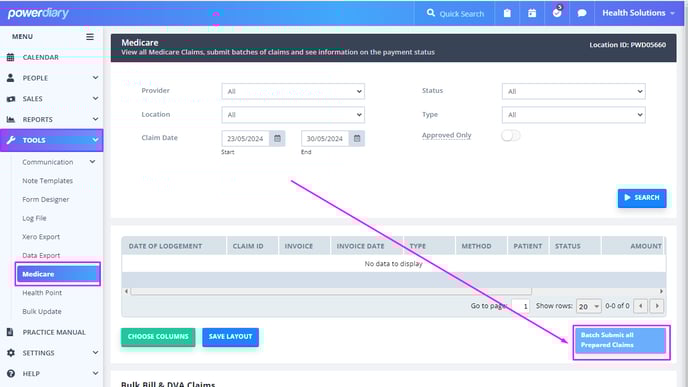Open the Status dropdown
688x387 pixels.
pyautogui.click(x=573, y=91)
